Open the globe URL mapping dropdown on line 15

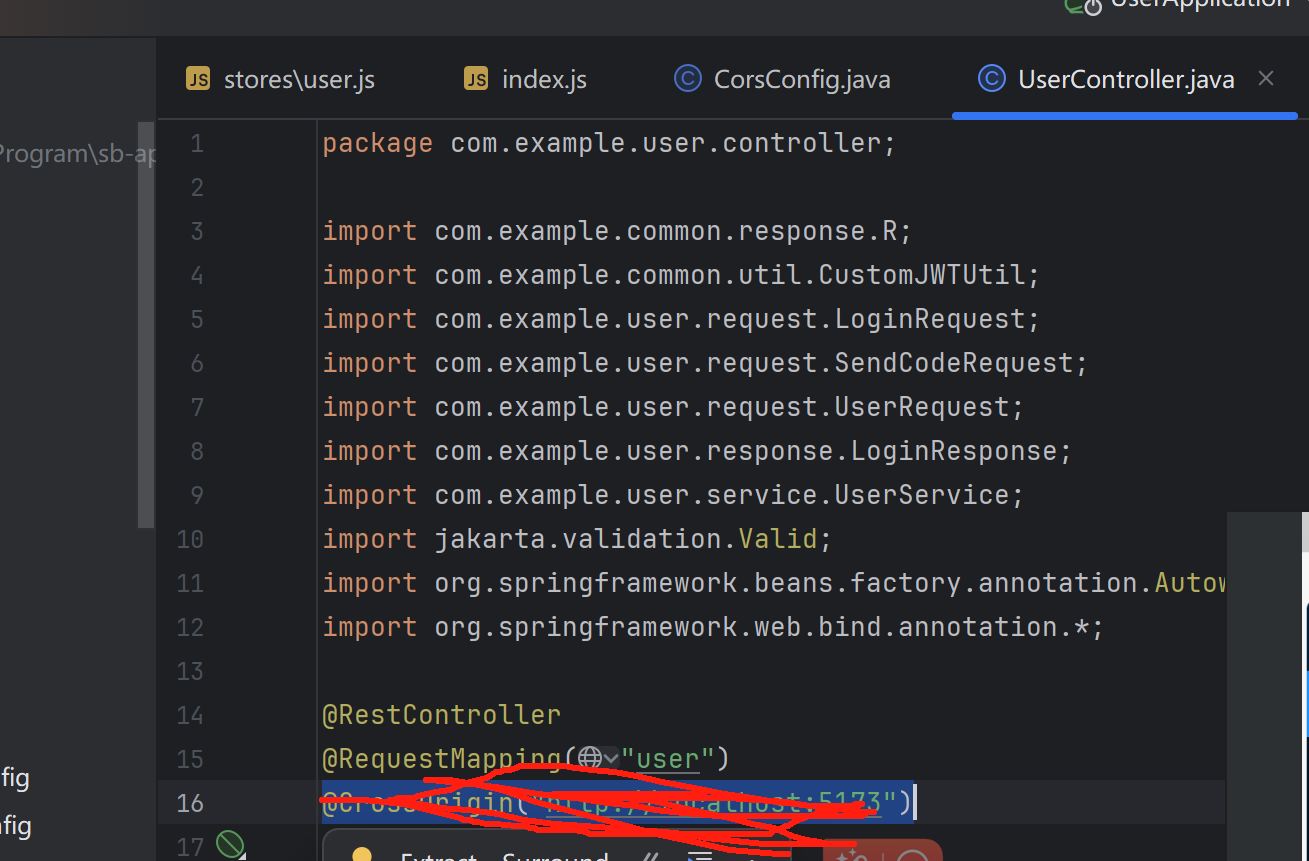tap(598, 759)
